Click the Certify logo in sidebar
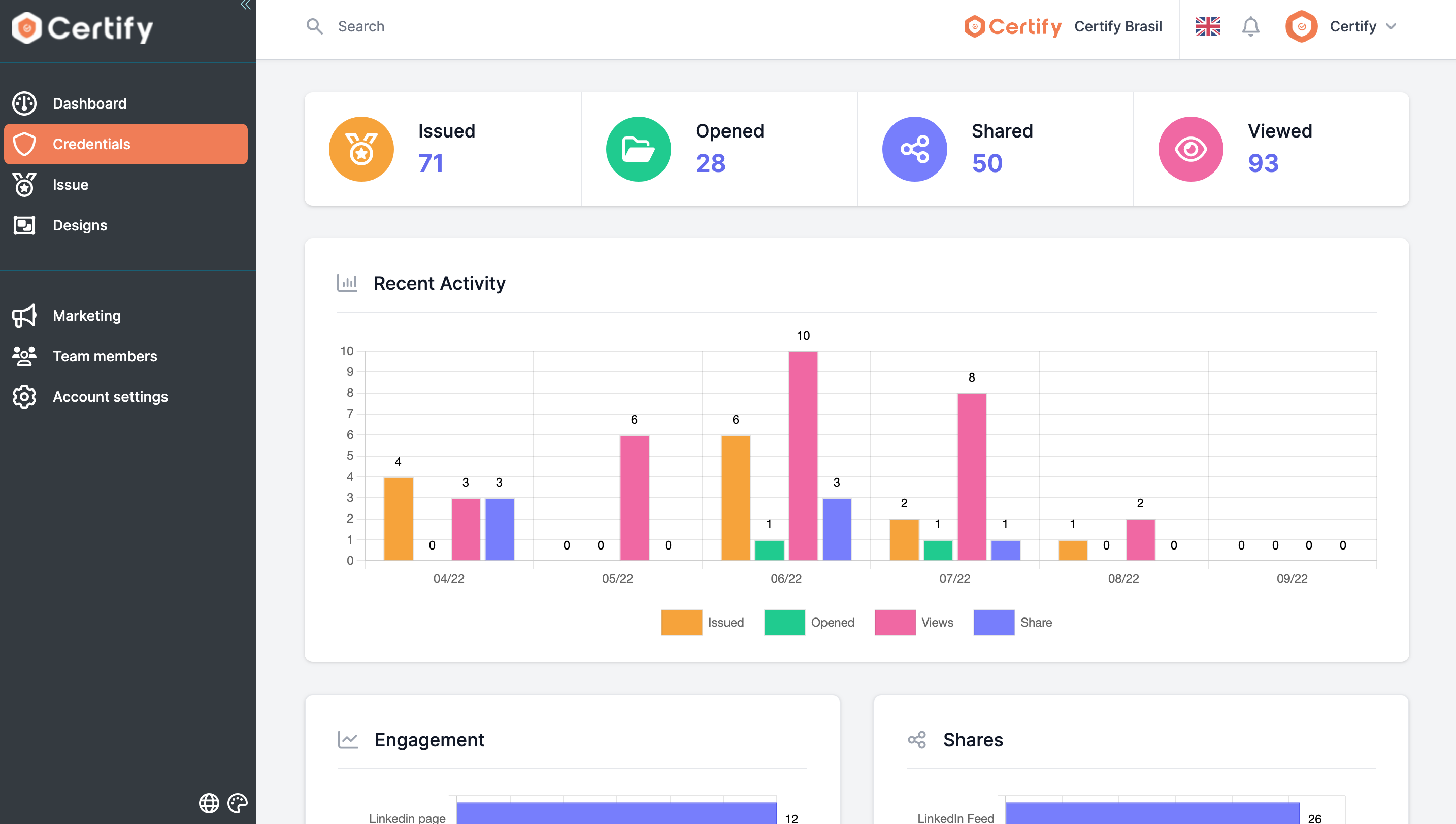Image resolution: width=1456 pixels, height=824 pixels. (x=83, y=28)
